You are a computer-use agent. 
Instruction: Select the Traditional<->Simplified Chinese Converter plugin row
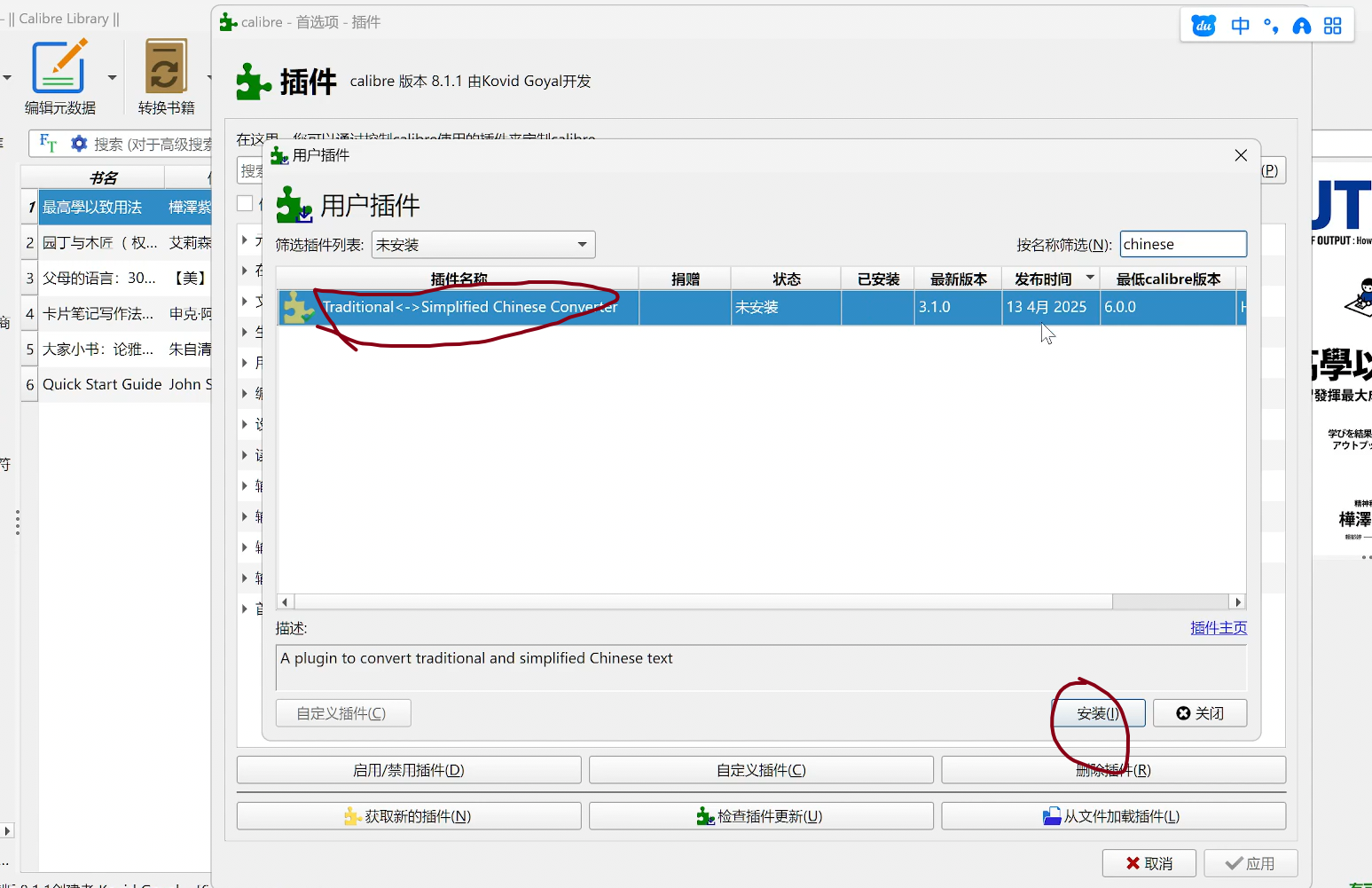pyautogui.click(x=470, y=307)
